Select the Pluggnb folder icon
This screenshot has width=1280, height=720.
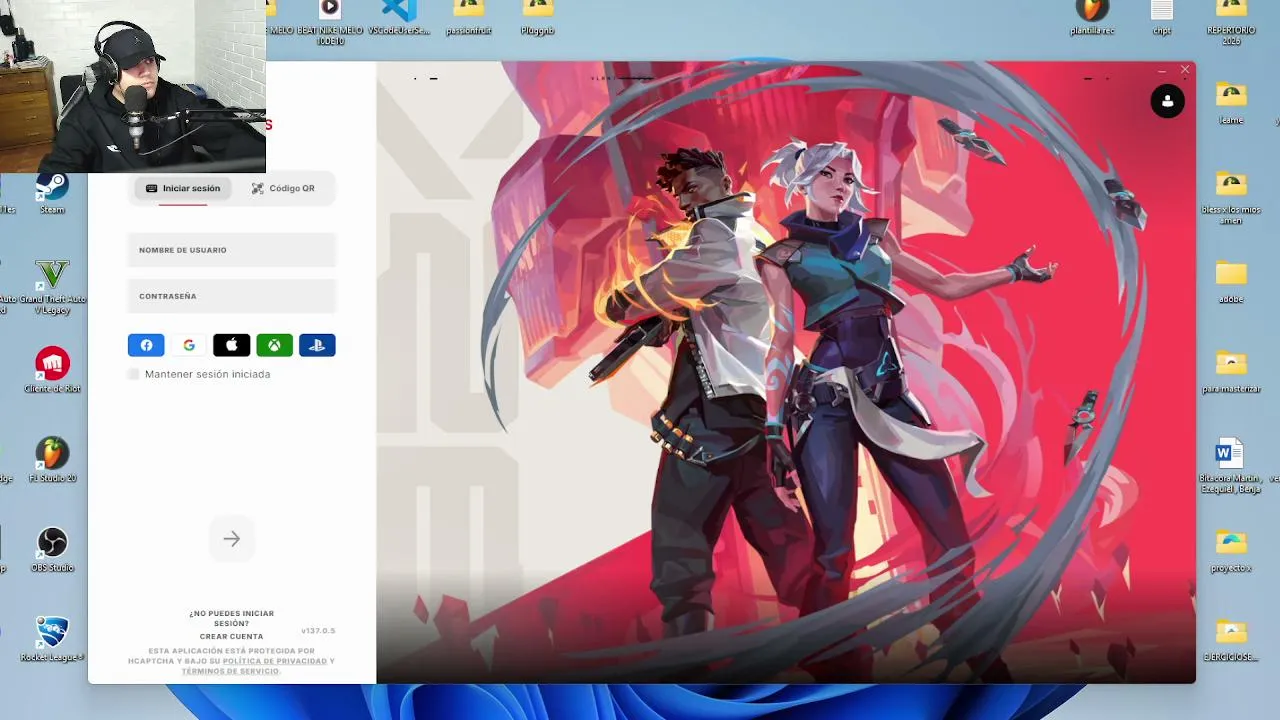pyautogui.click(x=538, y=18)
